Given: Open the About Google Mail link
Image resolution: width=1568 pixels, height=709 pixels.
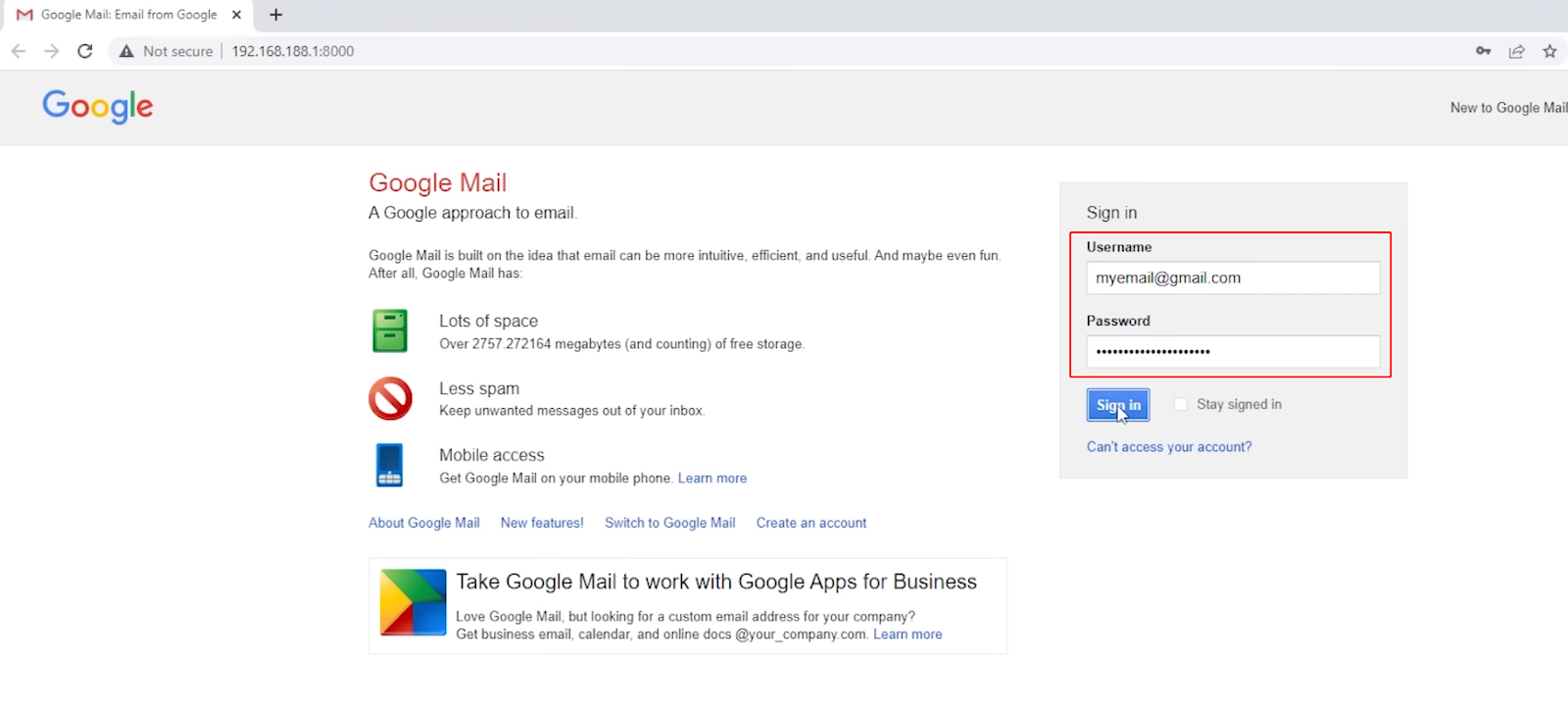Looking at the screenshot, I should click(x=424, y=523).
